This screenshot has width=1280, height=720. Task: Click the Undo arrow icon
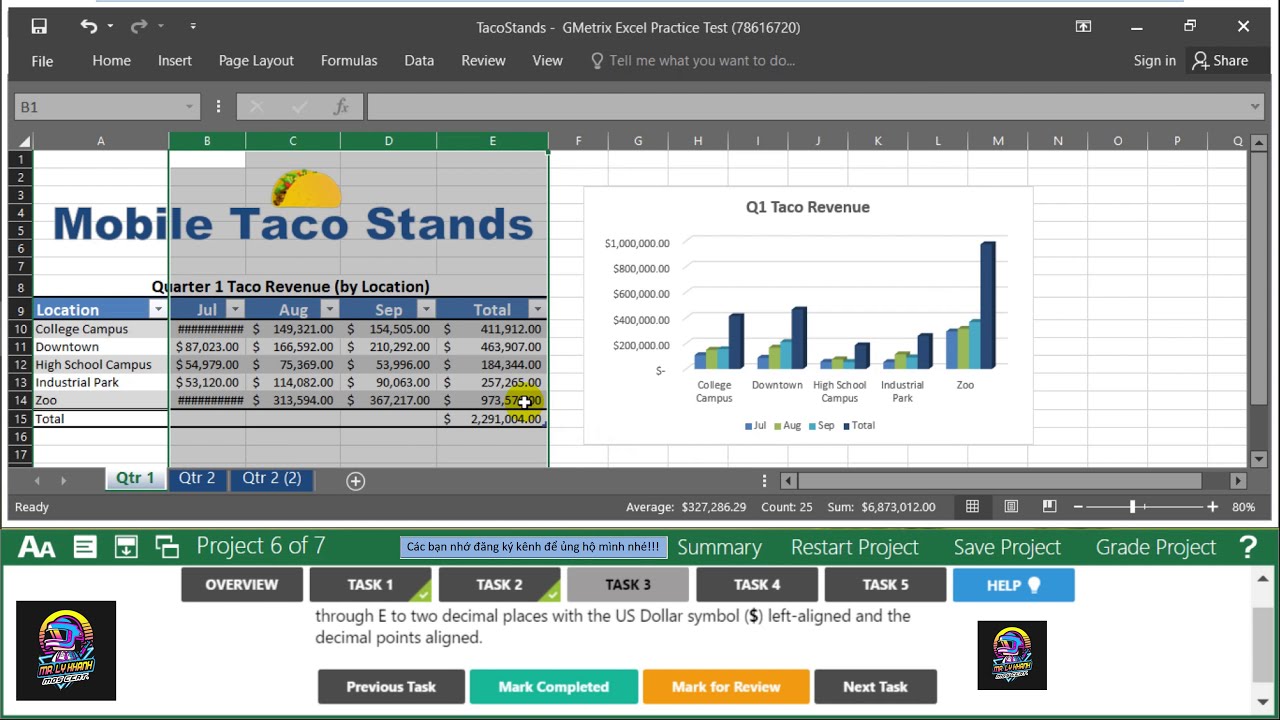point(89,27)
